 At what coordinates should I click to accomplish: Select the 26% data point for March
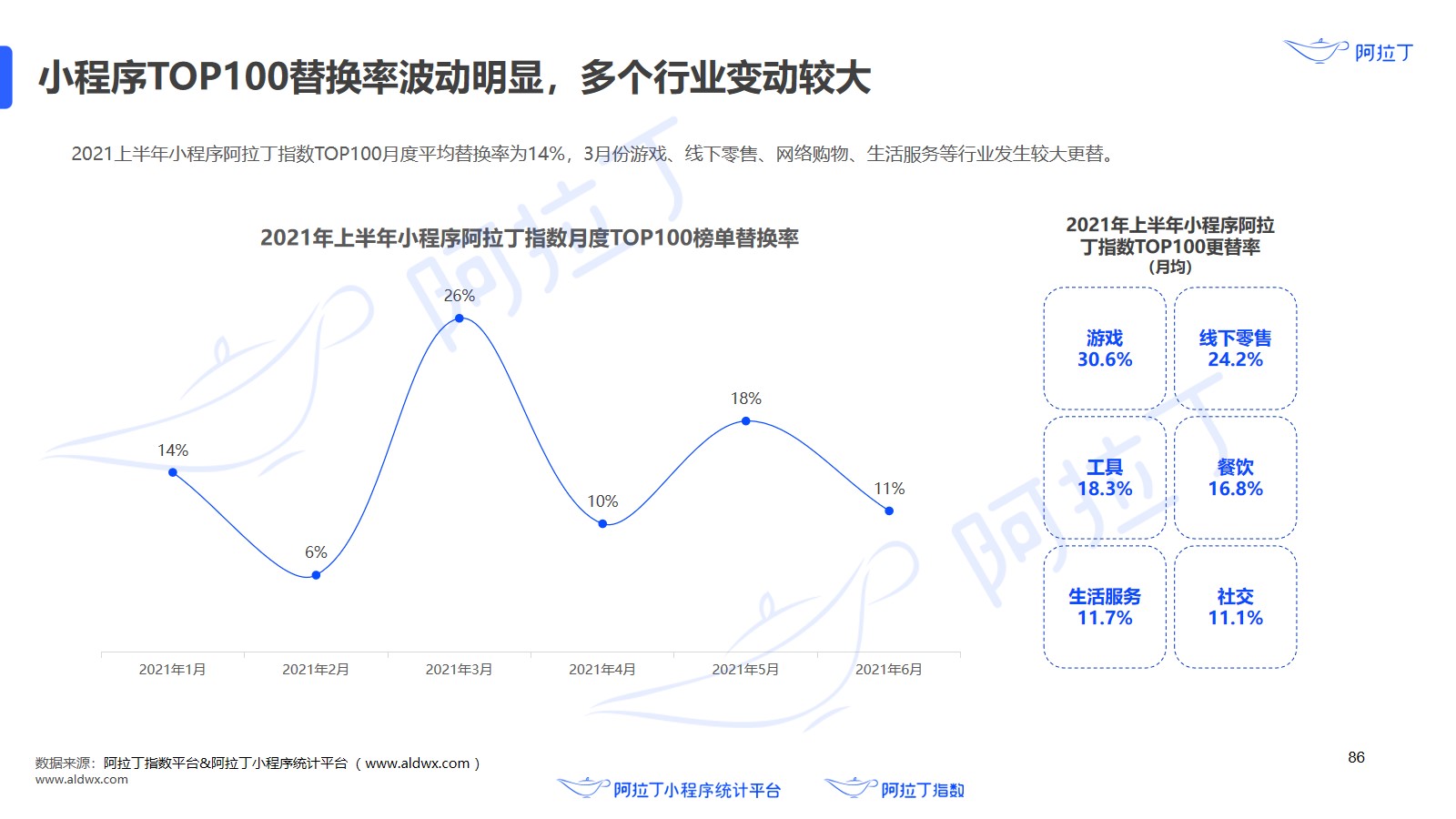tap(460, 318)
